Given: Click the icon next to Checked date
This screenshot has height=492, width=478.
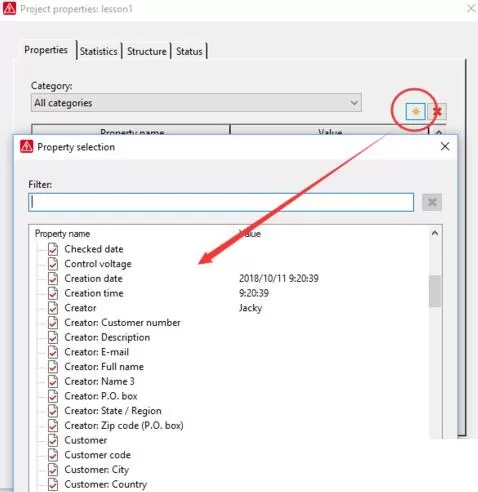Looking at the screenshot, I should click(x=53, y=249).
